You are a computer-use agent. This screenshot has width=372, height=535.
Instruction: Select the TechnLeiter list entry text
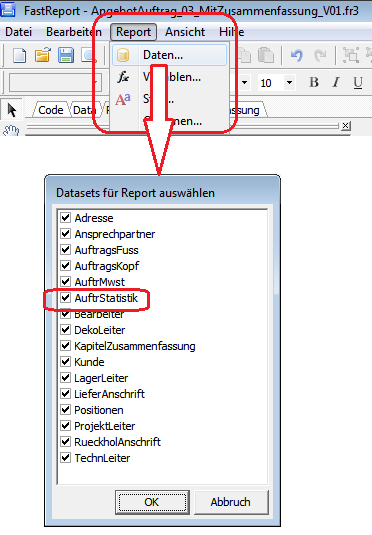[102, 458]
